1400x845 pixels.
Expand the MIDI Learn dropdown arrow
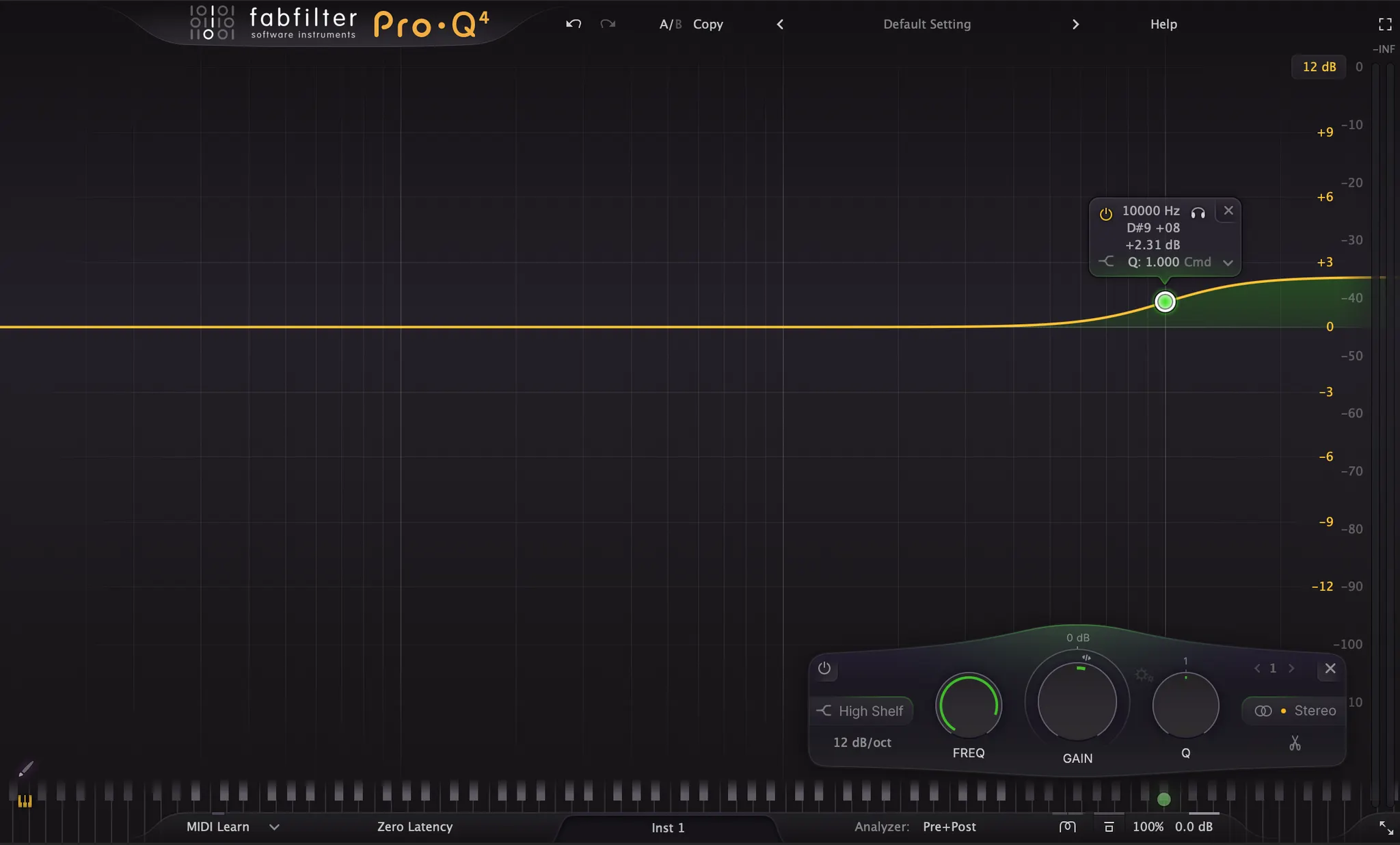click(274, 827)
